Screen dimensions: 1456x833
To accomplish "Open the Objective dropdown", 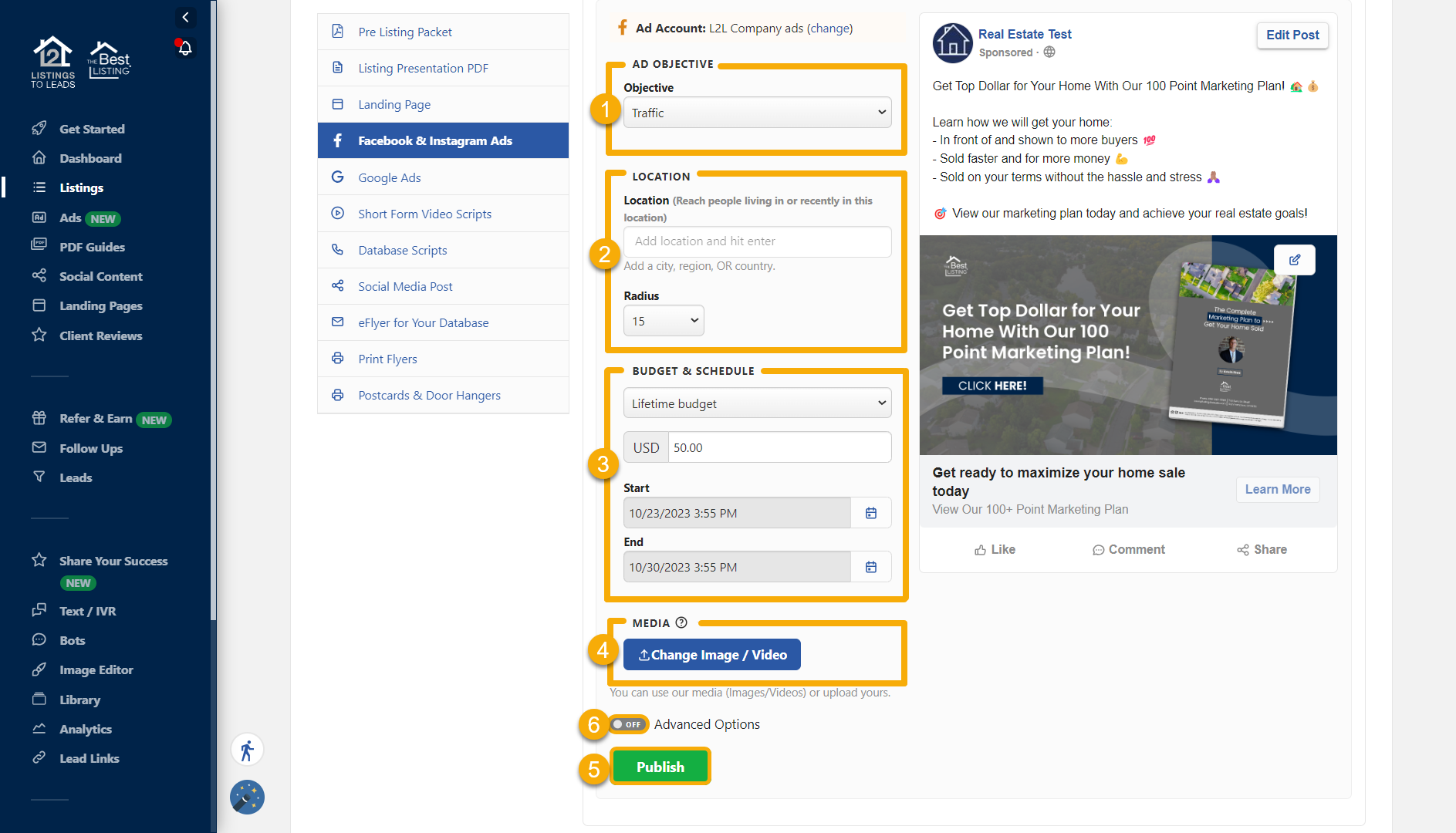I will (x=756, y=112).
